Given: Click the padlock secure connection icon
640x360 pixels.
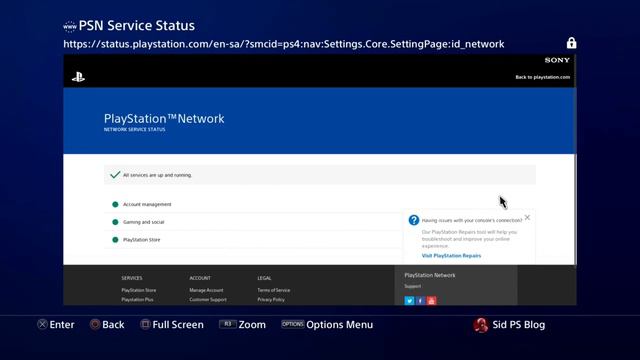Looking at the screenshot, I should point(571,43).
